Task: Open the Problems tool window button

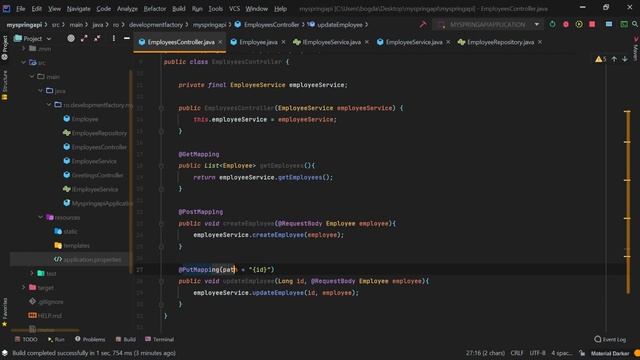Action: click(90, 339)
